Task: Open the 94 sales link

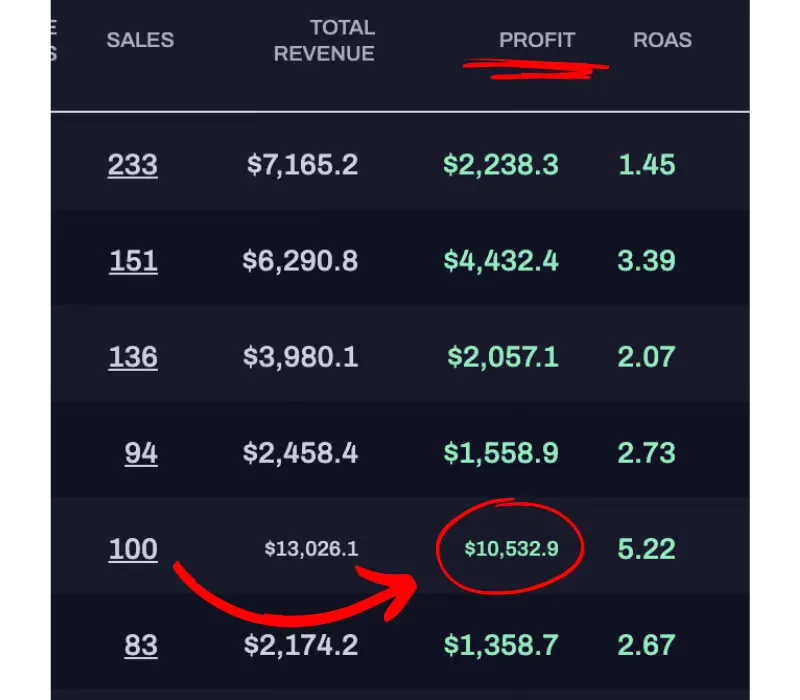Action: tap(141, 453)
